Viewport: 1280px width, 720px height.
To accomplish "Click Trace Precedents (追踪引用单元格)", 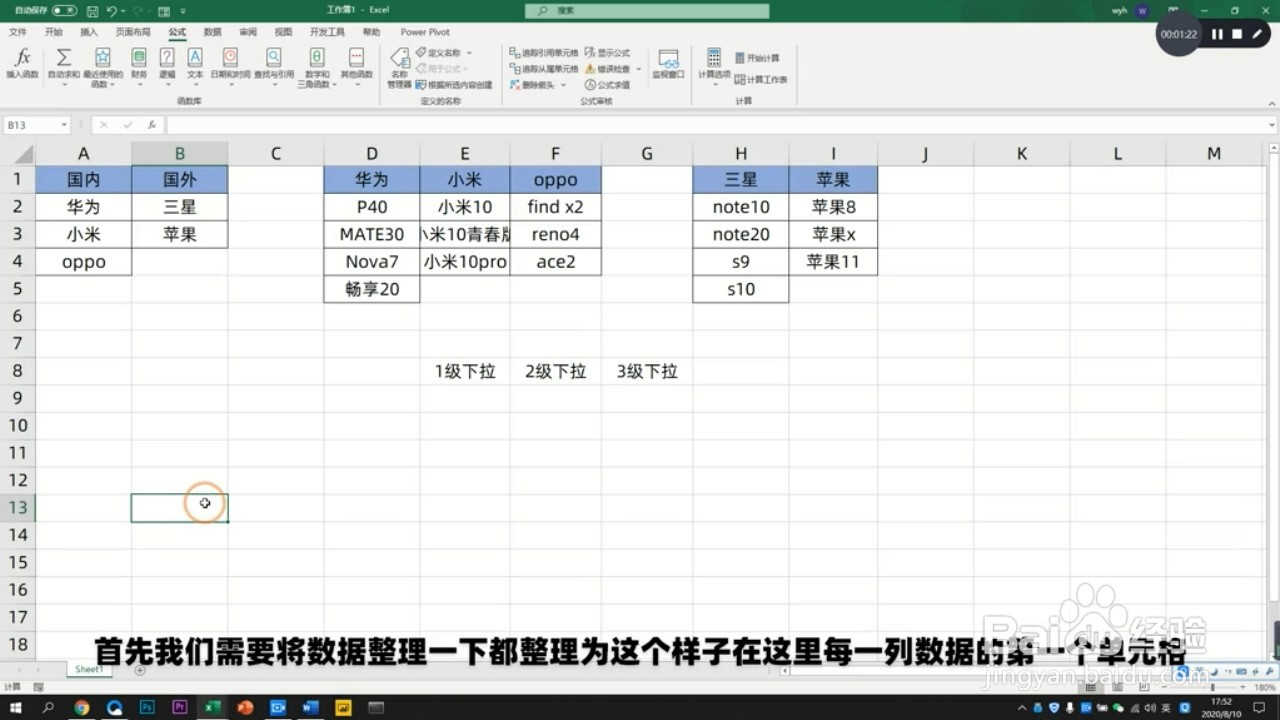I will click(543, 53).
